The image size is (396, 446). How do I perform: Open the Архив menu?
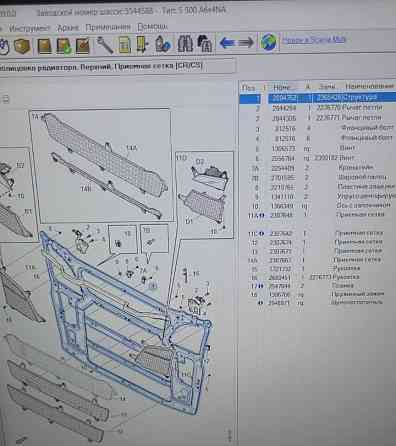pyautogui.click(x=68, y=27)
